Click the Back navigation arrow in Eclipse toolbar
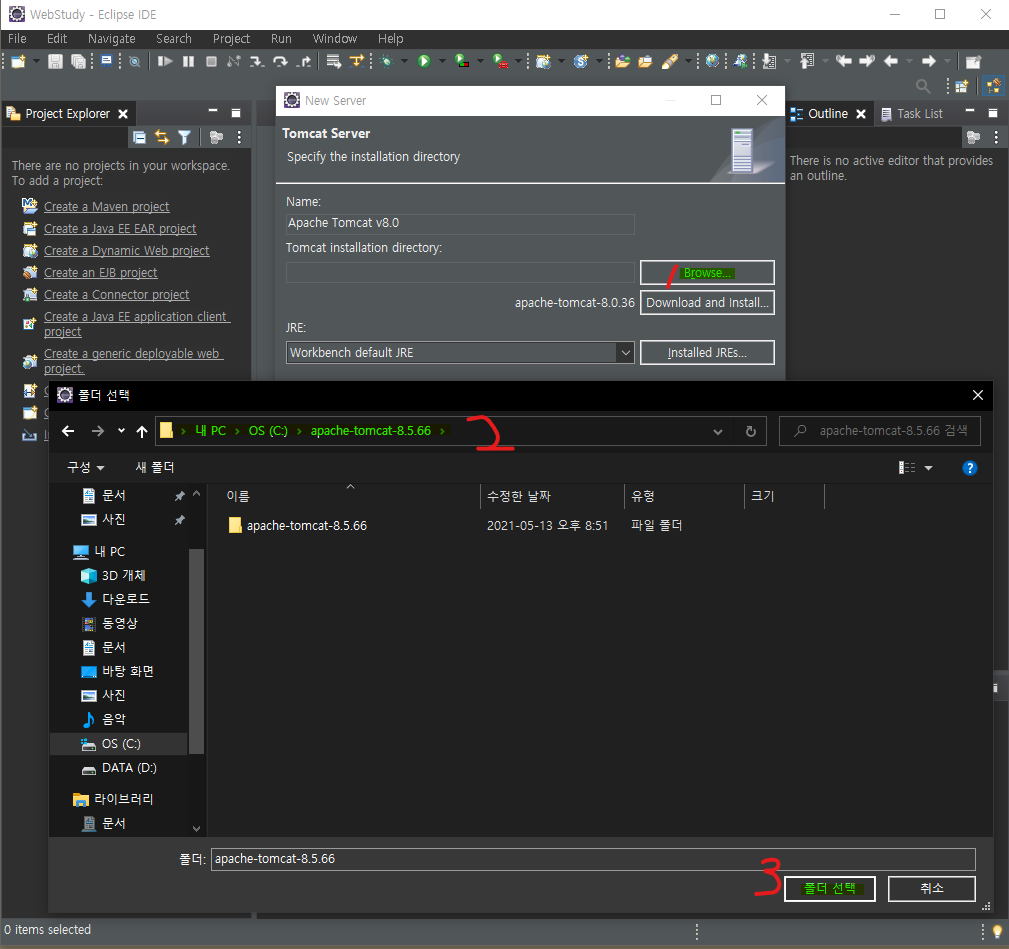The width and height of the screenshot is (1009, 949). point(891,62)
